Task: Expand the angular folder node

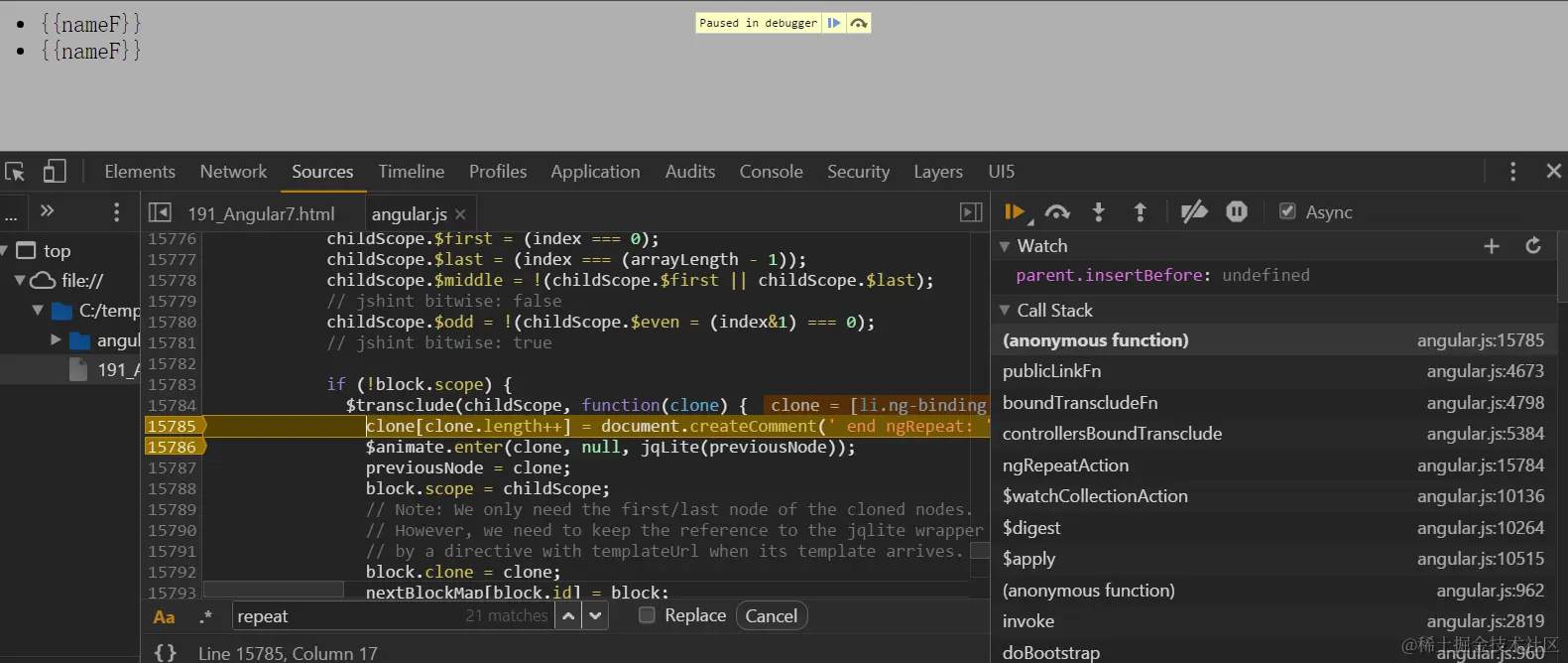Action: click(x=56, y=340)
